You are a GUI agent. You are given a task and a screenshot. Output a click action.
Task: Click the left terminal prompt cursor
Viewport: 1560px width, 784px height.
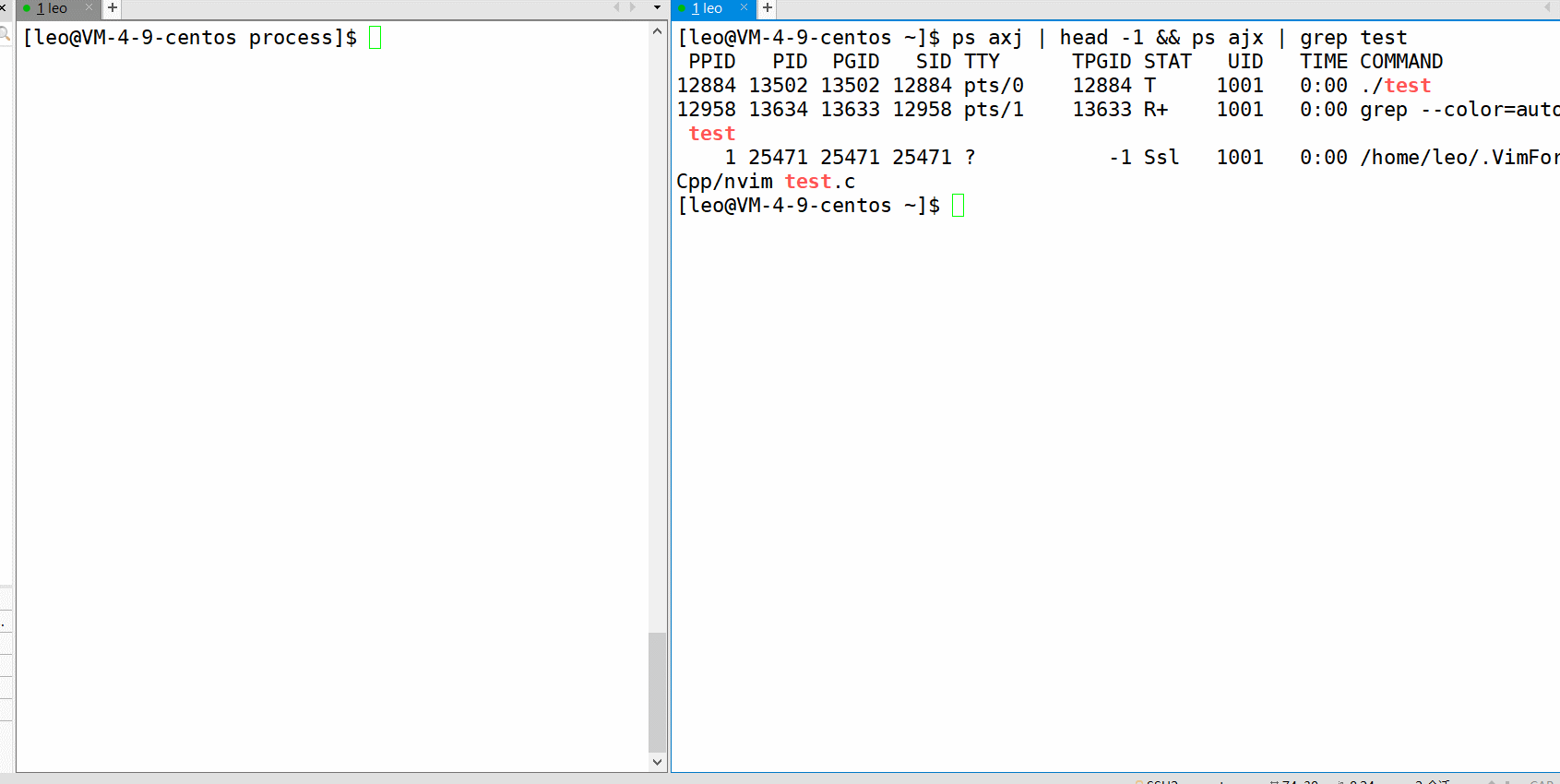pos(375,38)
